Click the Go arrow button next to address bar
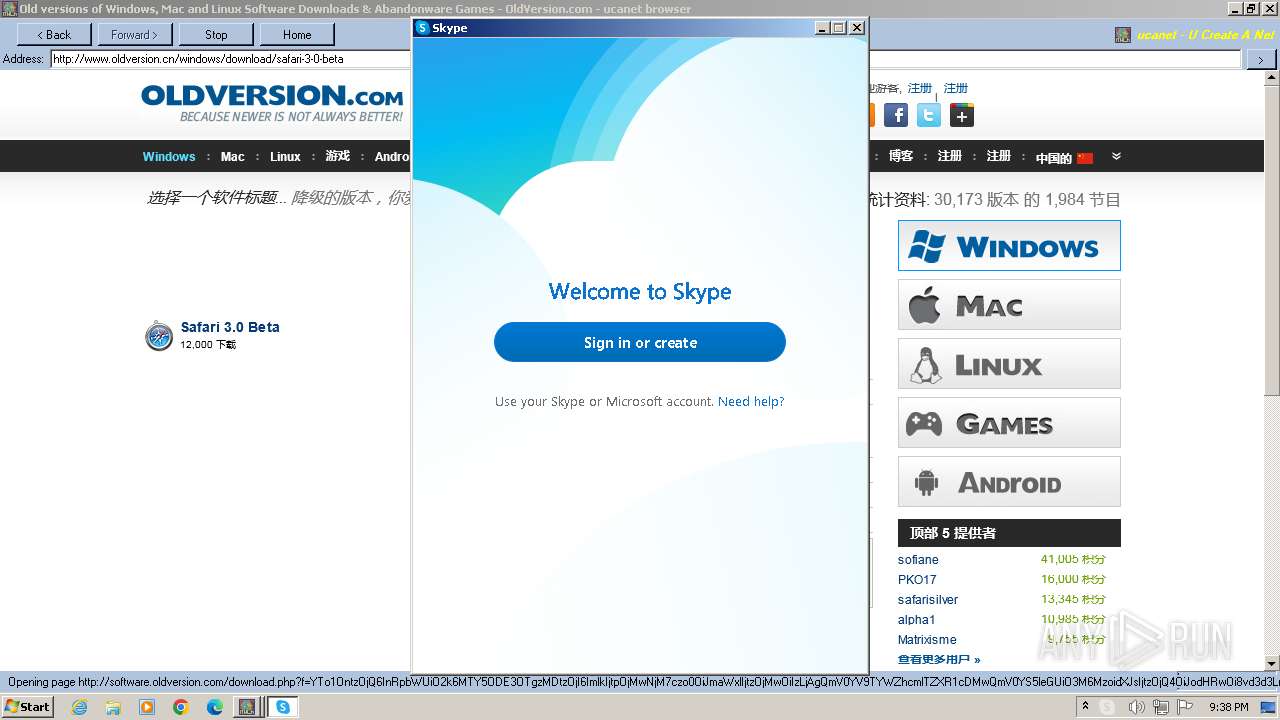The width and height of the screenshot is (1280, 720). 1260,59
